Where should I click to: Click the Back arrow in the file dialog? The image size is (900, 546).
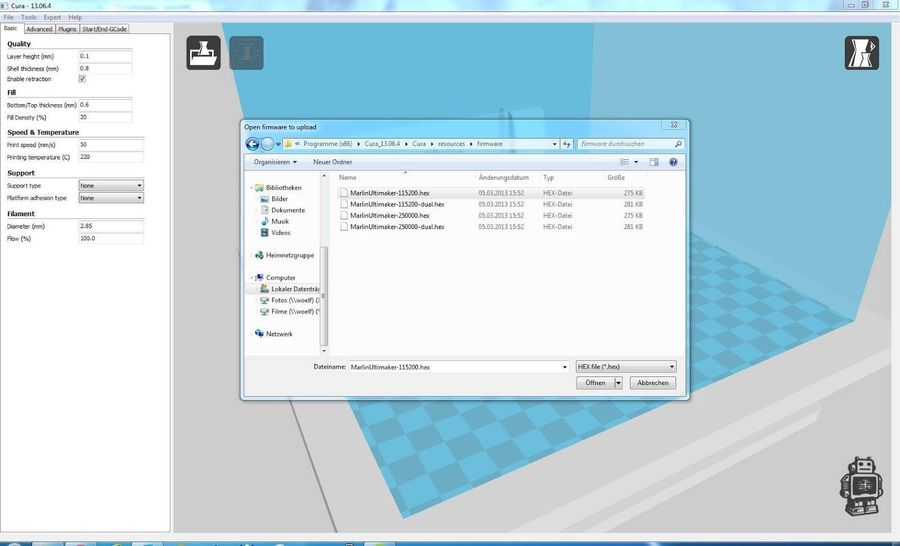click(x=252, y=144)
